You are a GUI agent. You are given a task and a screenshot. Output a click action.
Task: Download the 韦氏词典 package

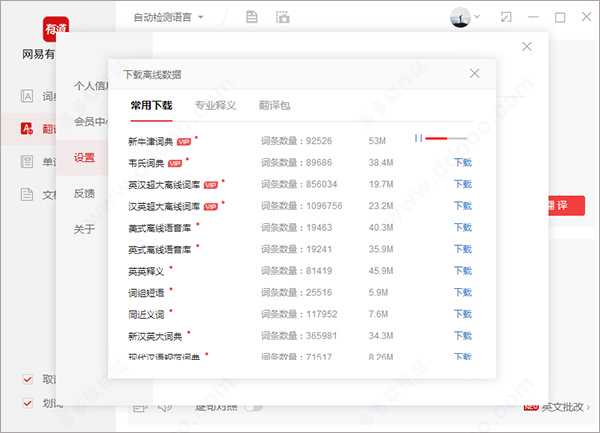click(463, 163)
